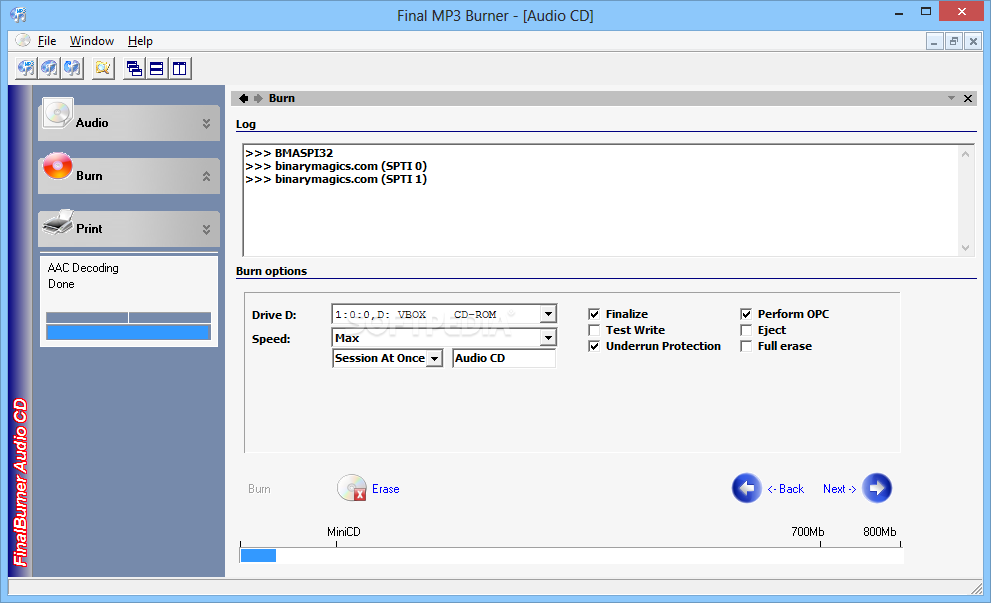Click the 'AAC Decoding' status text

pyautogui.click(x=83, y=268)
